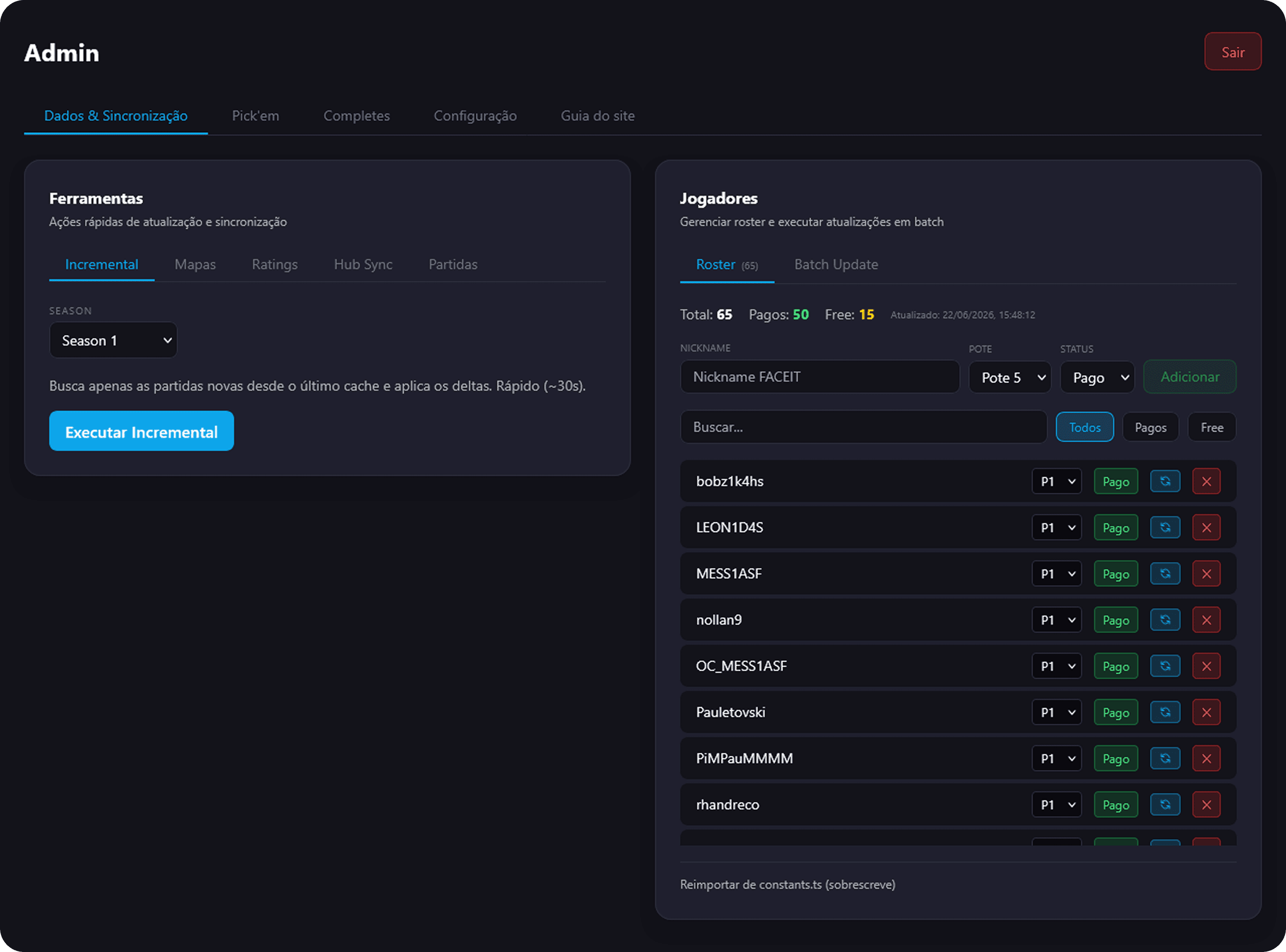Toggle Pago status for LEON1D4S
Screen dimensions: 1286x952
pos(1115,527)
